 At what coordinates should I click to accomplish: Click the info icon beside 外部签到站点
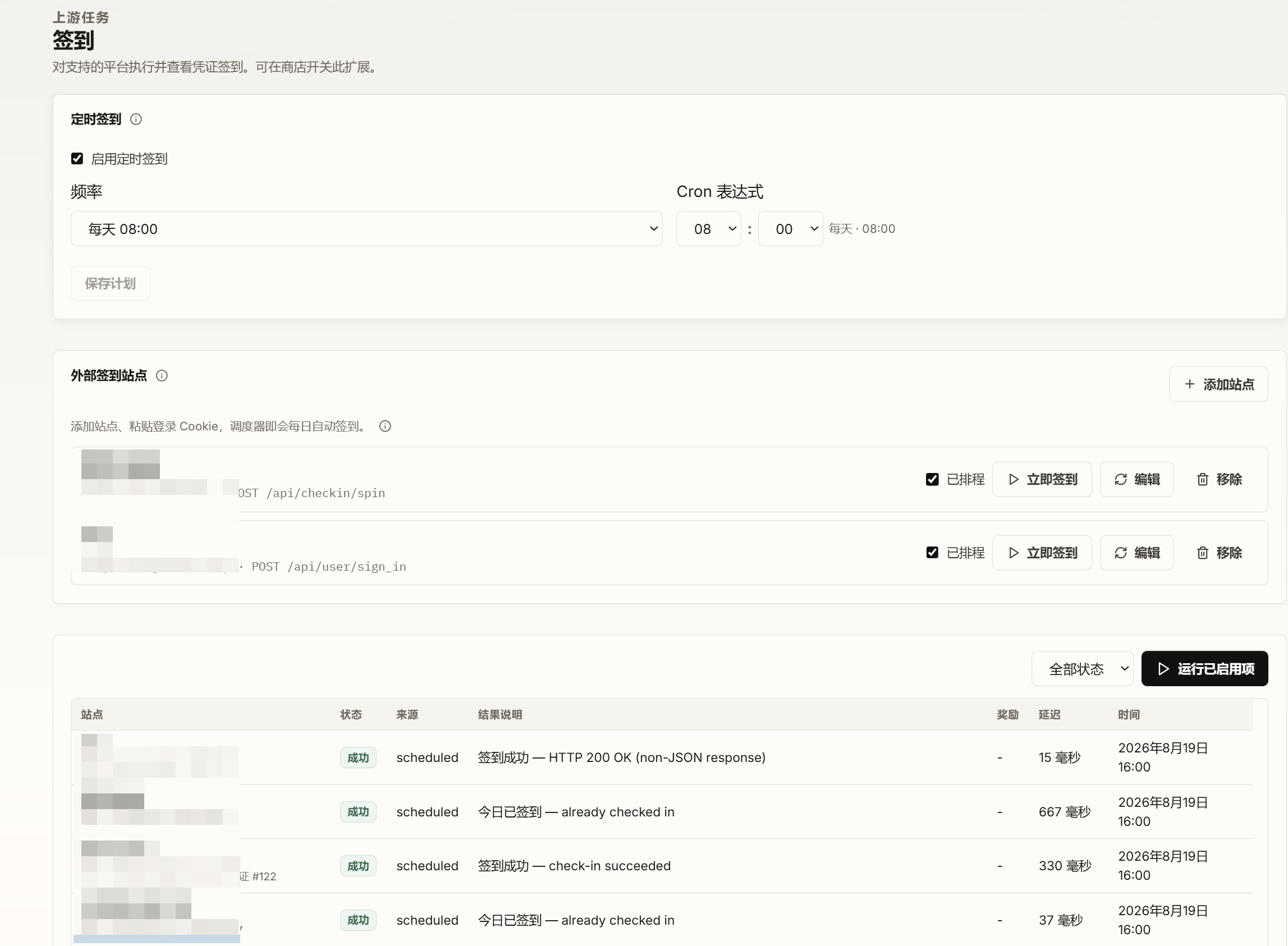pyautogui.click(x=162, y=376)
